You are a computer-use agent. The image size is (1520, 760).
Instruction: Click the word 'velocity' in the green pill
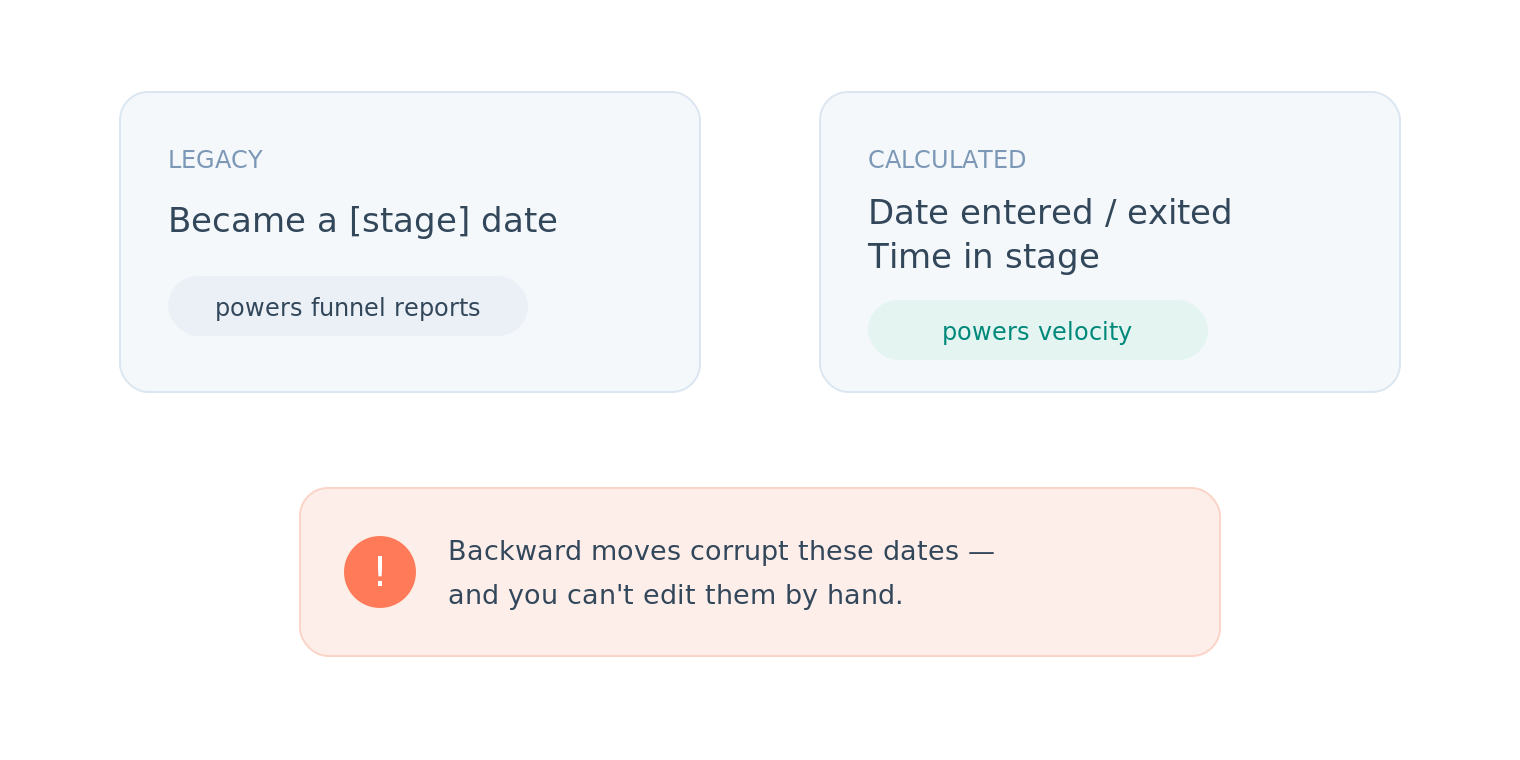[x=1088, y=331]
